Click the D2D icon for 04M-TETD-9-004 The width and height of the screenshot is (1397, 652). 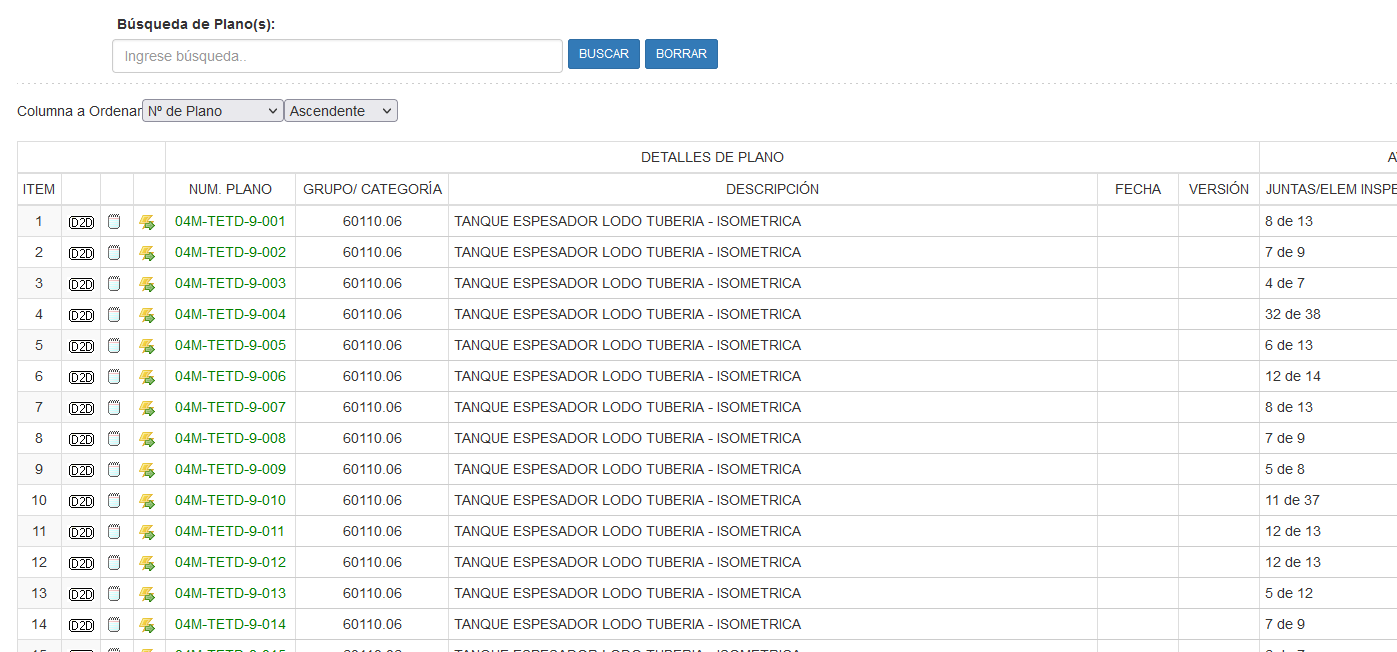(x=81, y=315)
